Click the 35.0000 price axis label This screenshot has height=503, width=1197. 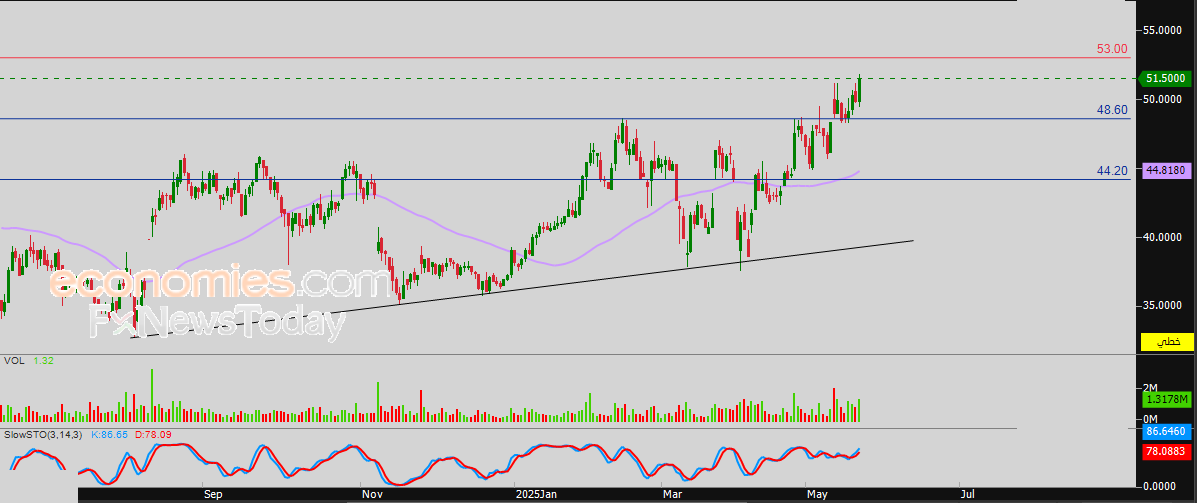point(1163,306)
